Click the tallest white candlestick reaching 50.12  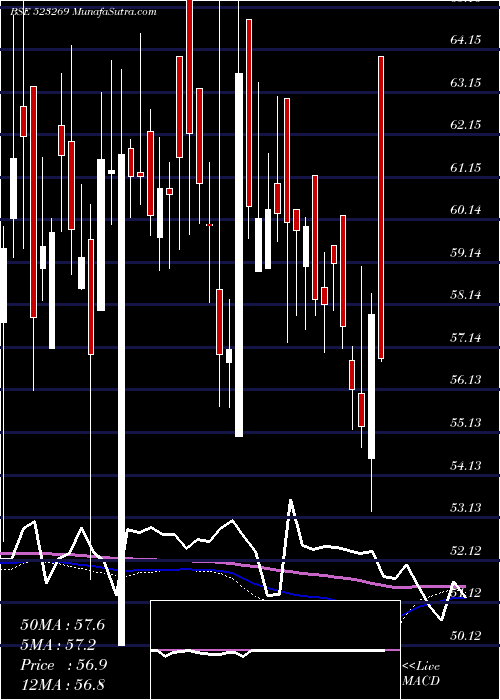pos(121,400)
